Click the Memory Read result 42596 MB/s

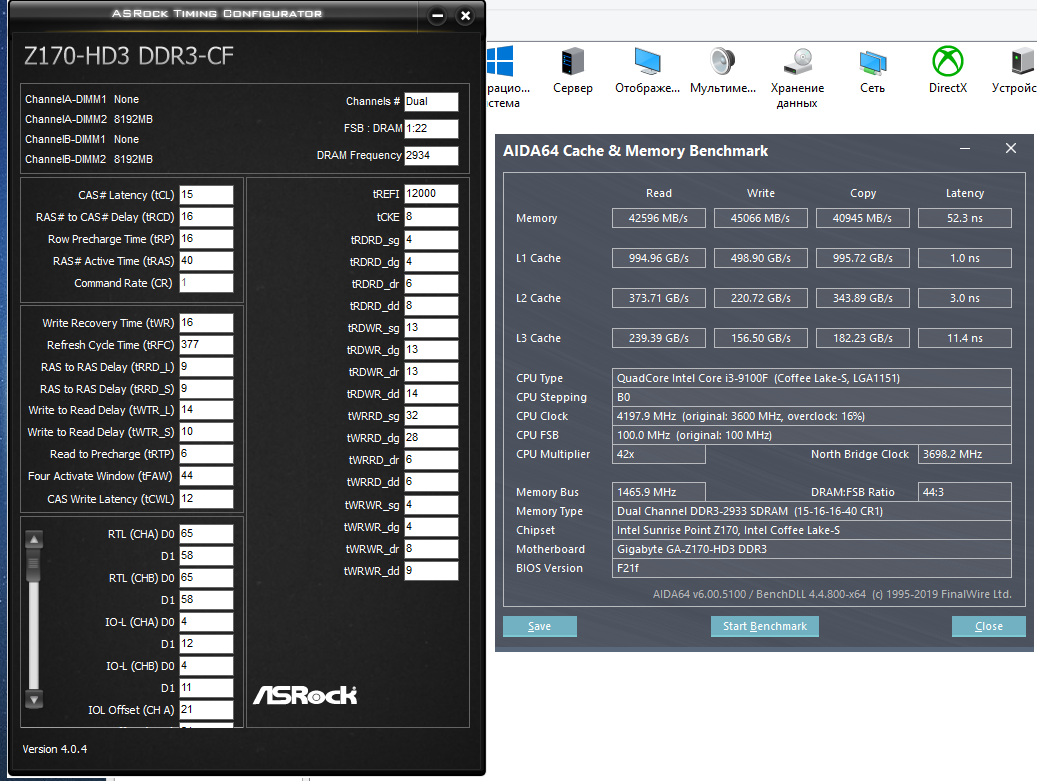click(x=659, y=218)
